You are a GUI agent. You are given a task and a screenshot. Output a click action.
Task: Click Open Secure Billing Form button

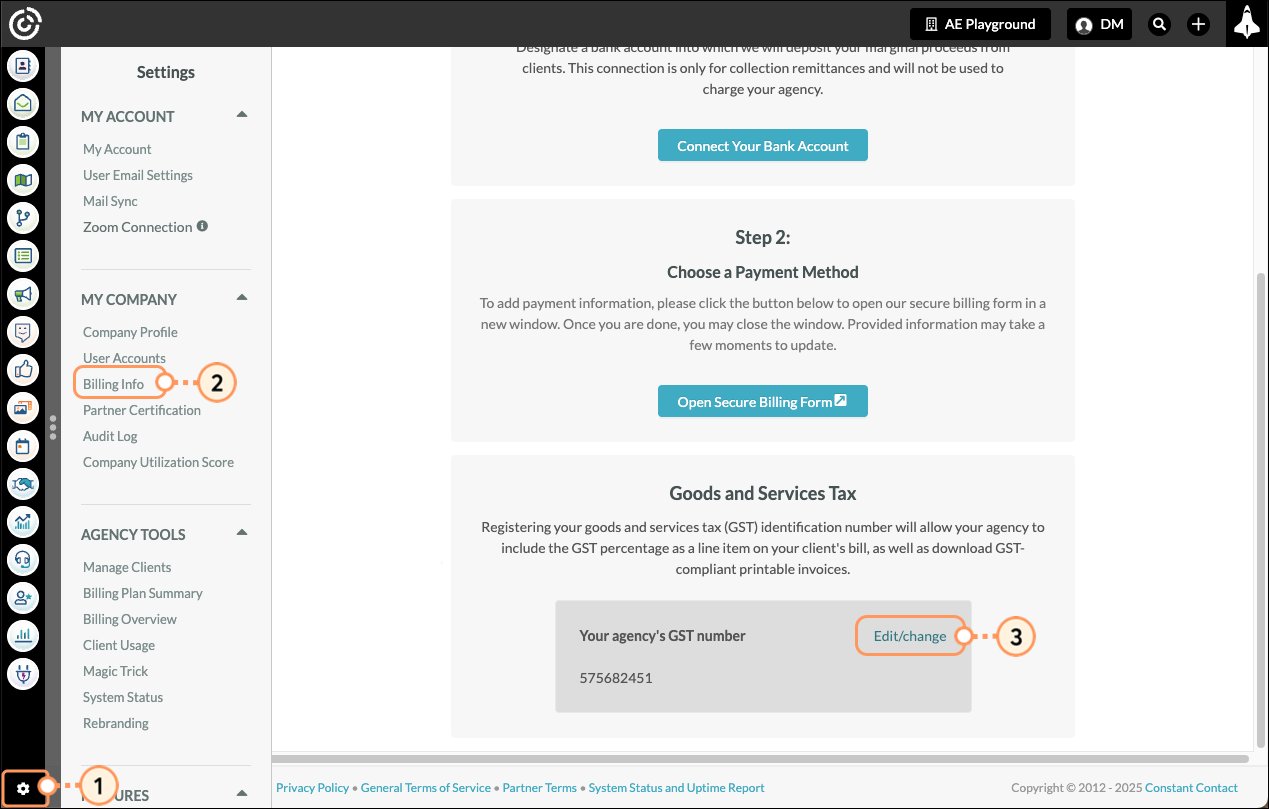click(763, 401)
